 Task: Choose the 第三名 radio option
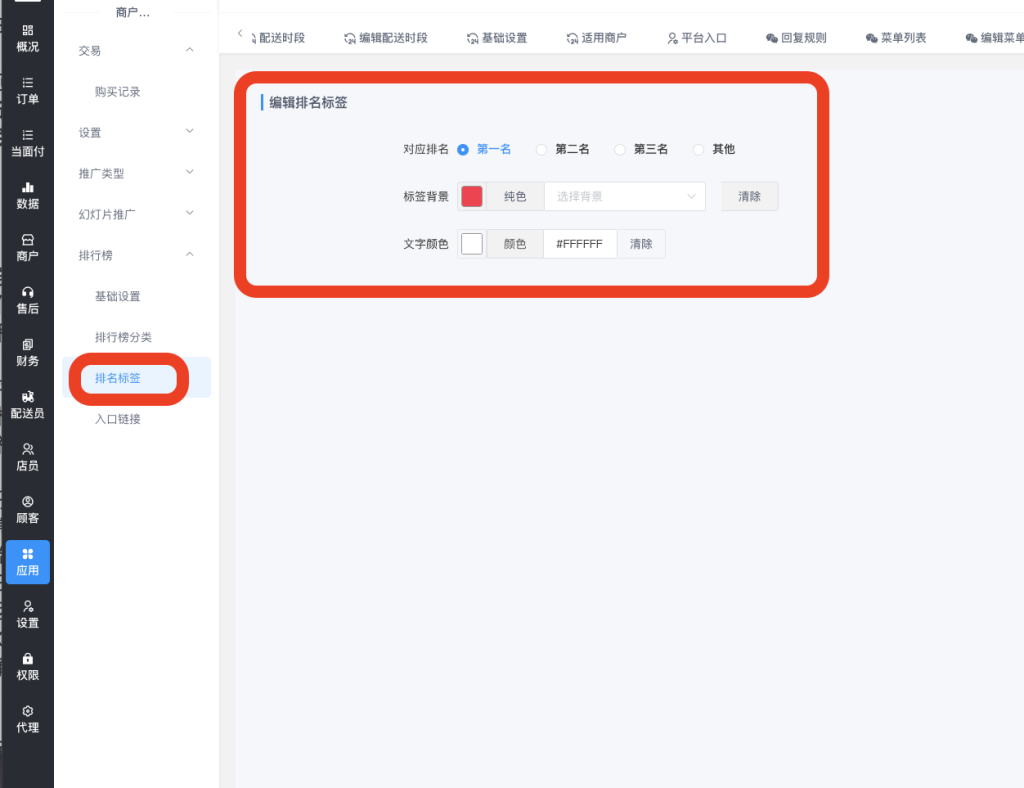pyautogui.click(x=620, y=149)
